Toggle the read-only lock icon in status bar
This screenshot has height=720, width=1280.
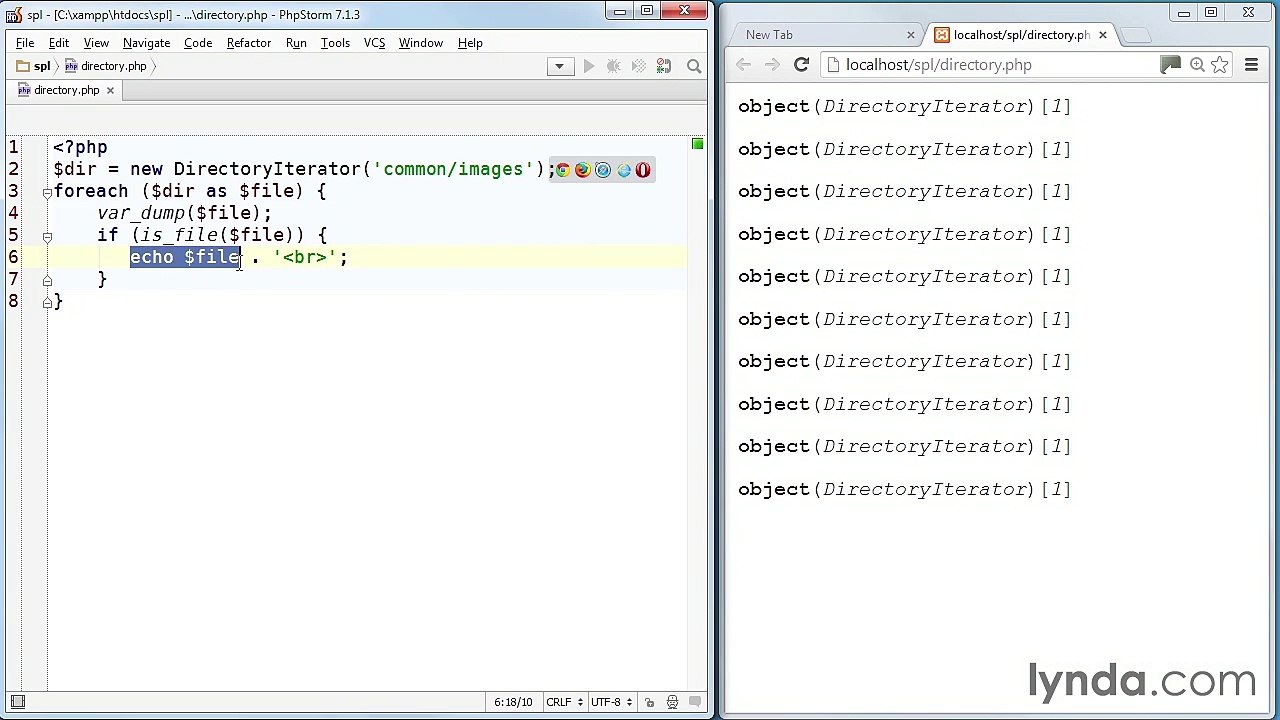pyautogui.click(x=649, y=702)
